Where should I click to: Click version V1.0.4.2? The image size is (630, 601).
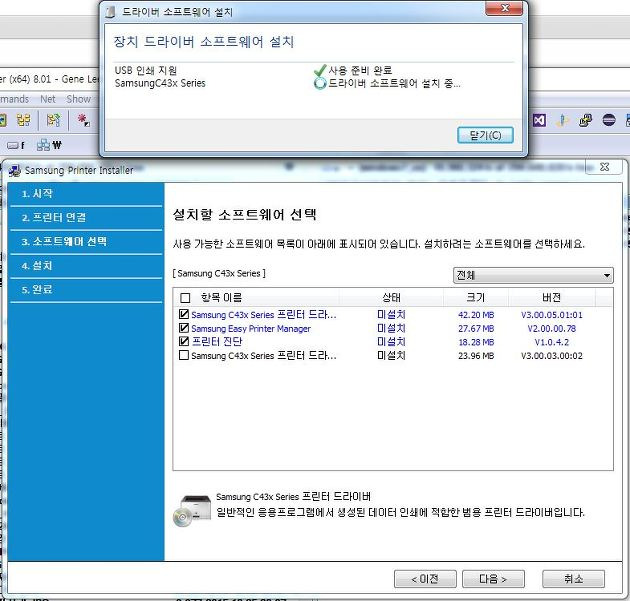pos(552,342)
